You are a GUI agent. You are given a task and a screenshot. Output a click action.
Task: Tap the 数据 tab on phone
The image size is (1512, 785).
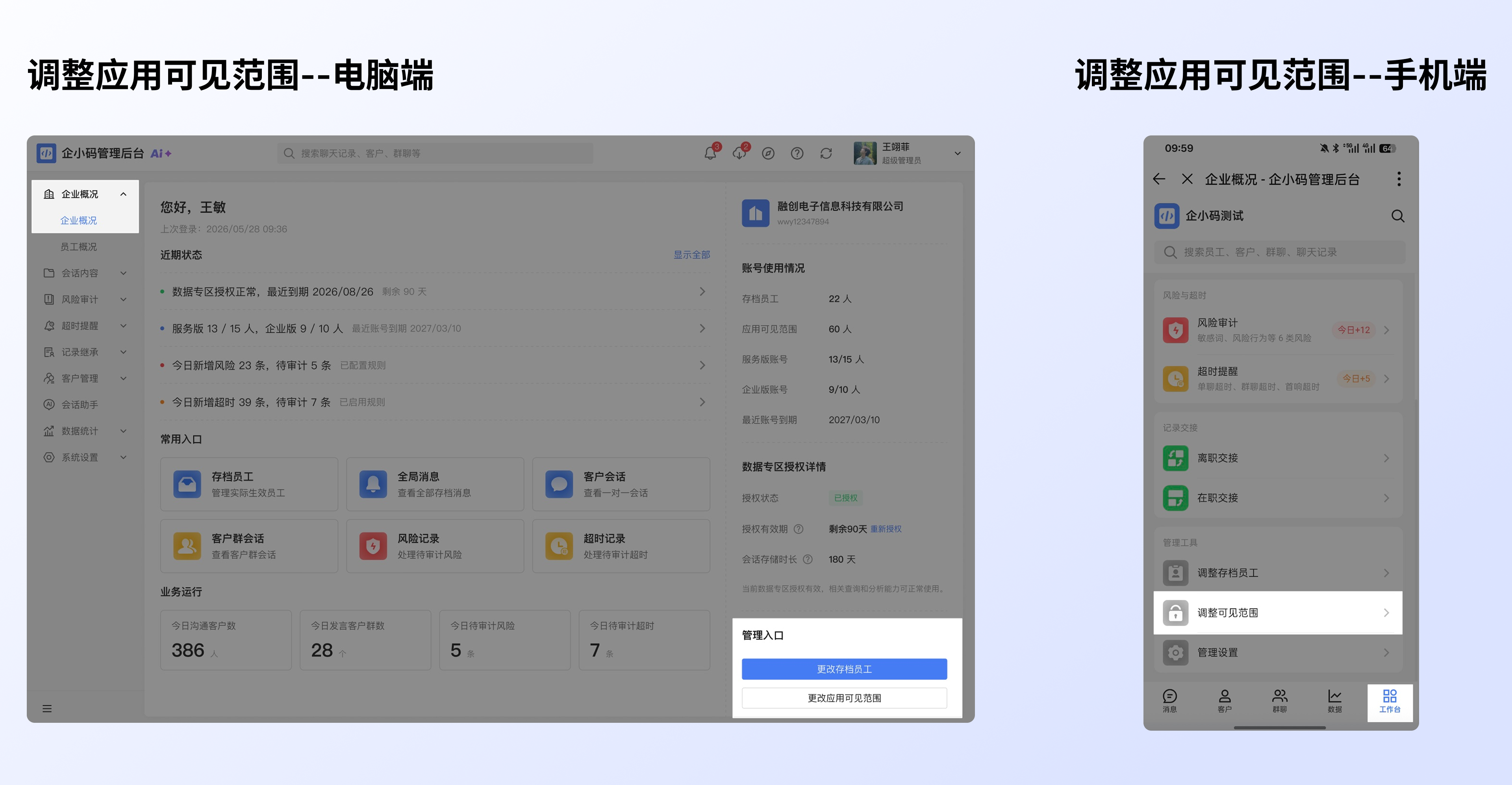(x=1335, y=701)
